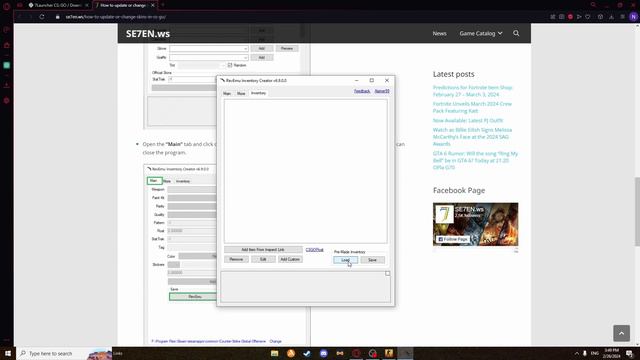Open the CS:GO icon in the taskbar
Viewport: 640px width, 360px height.
(389, 353)
